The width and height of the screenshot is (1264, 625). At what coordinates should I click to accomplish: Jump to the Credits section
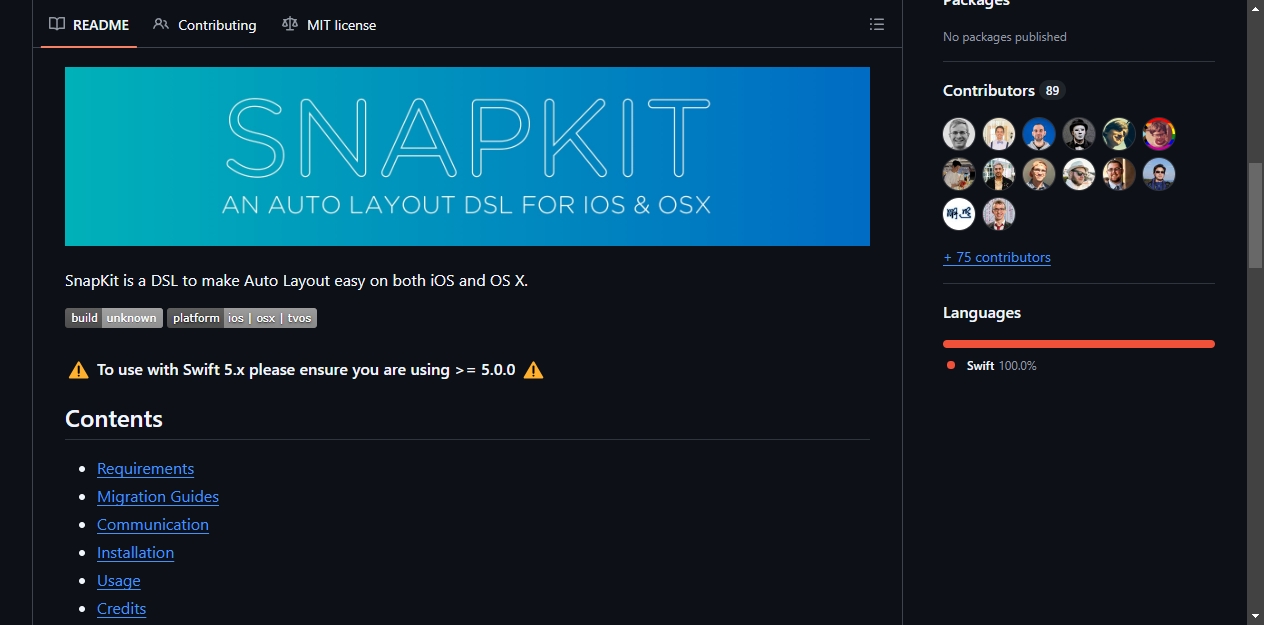(121, 608)
